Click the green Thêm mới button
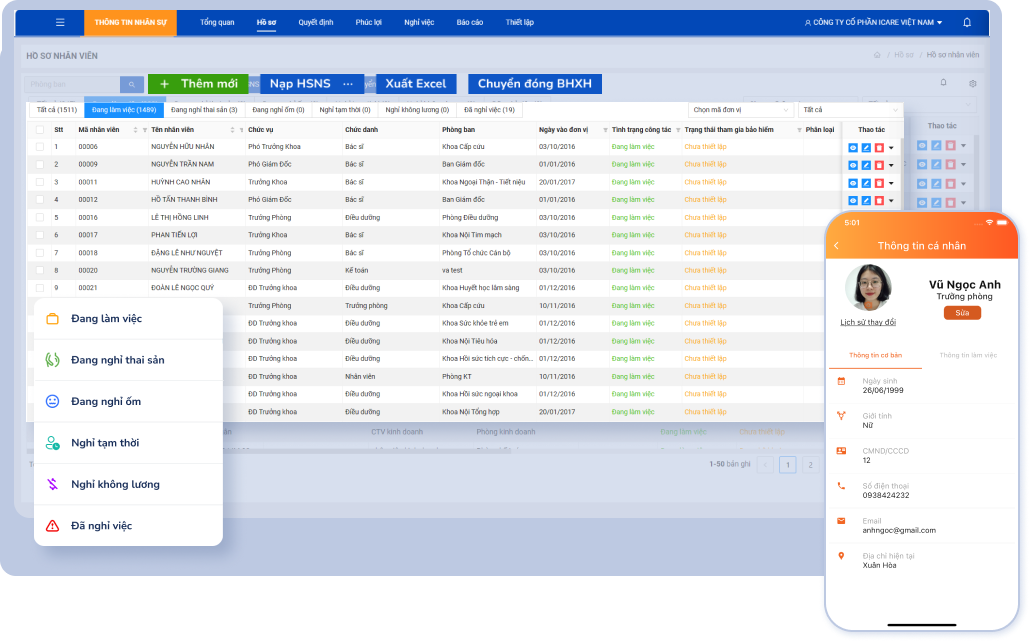The height and width of the screenshot is (642, 1030). 198,84
